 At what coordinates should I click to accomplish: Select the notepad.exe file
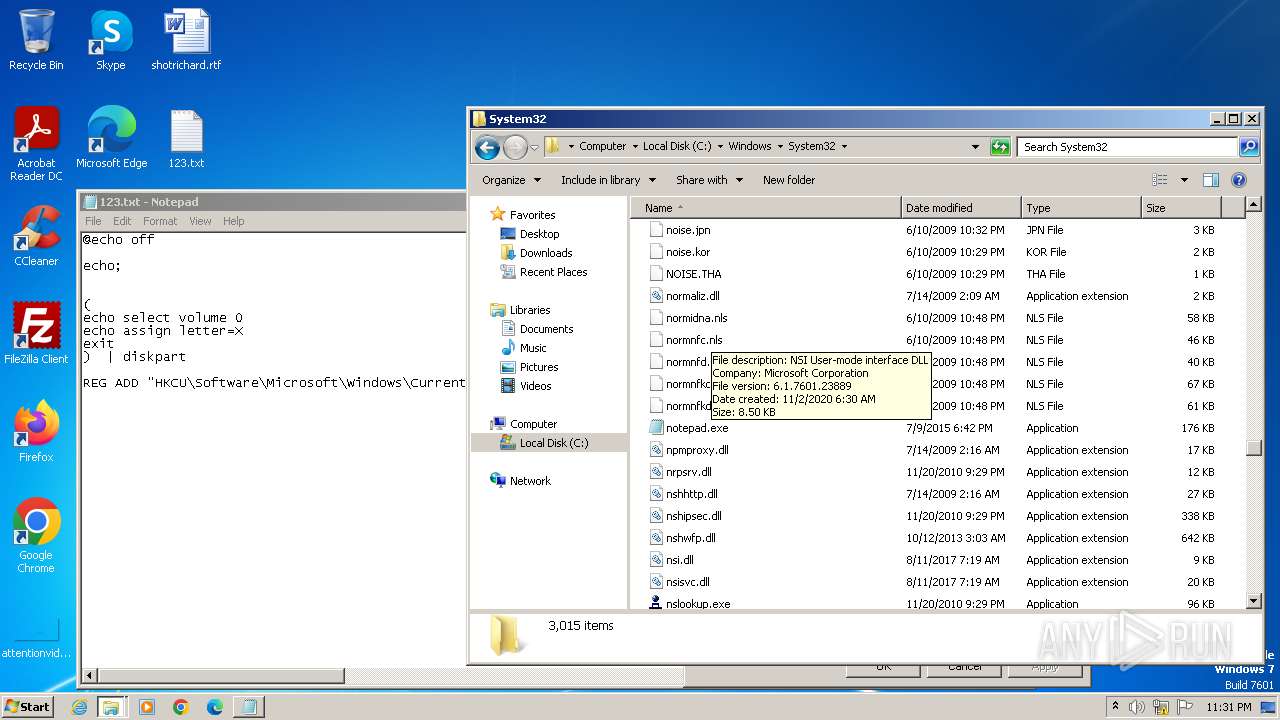coord(697,428)
